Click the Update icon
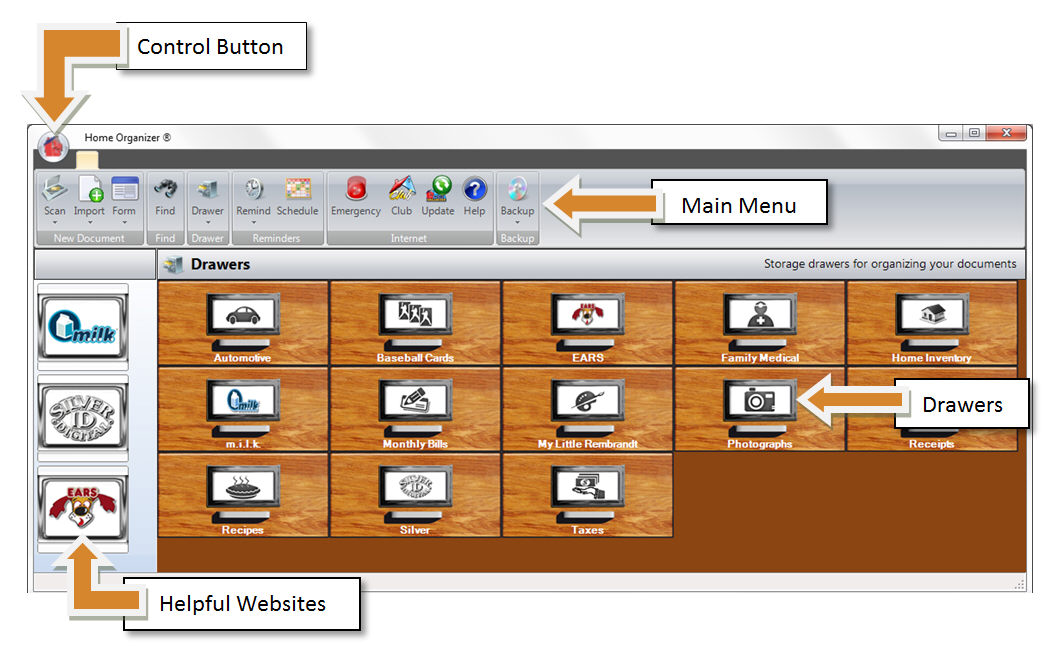The image size is (1056, 670). click(x=438, y=189)
